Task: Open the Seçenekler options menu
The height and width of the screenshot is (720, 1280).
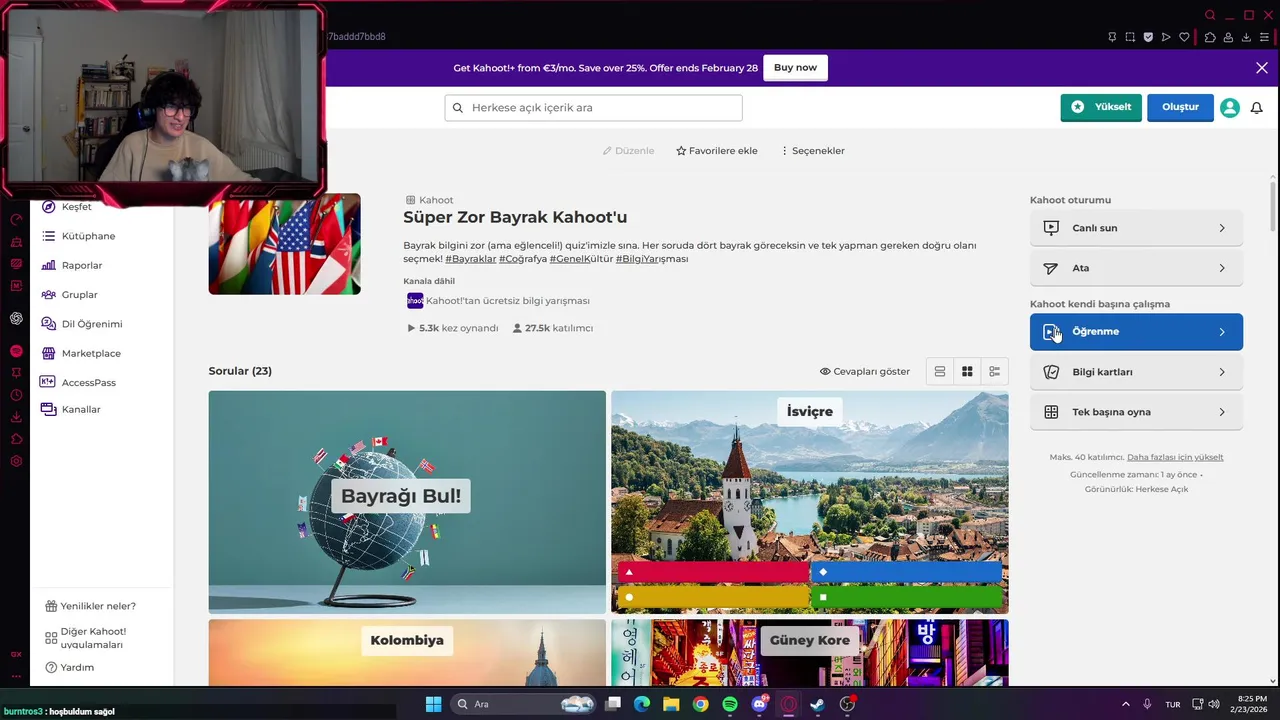Action: point(812,151)
